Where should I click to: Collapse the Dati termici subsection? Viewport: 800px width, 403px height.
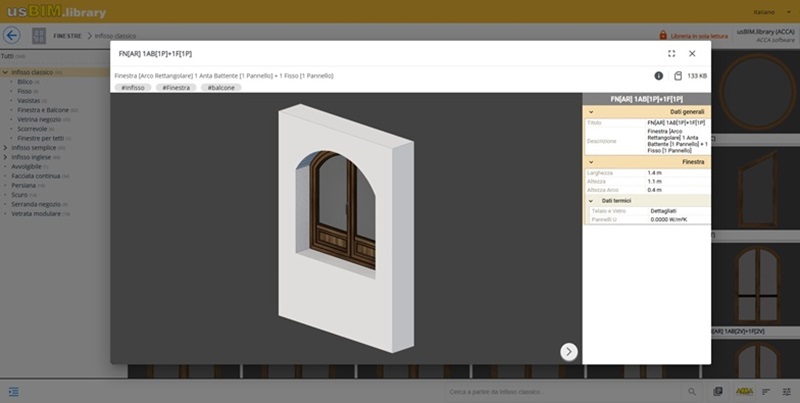pyautogui.click(x=591, y=200)
